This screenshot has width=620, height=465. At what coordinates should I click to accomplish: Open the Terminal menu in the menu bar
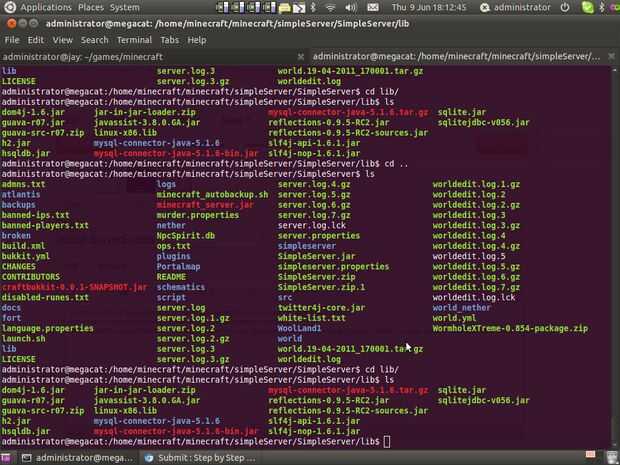pyautogui.click(x=134, y=40)
